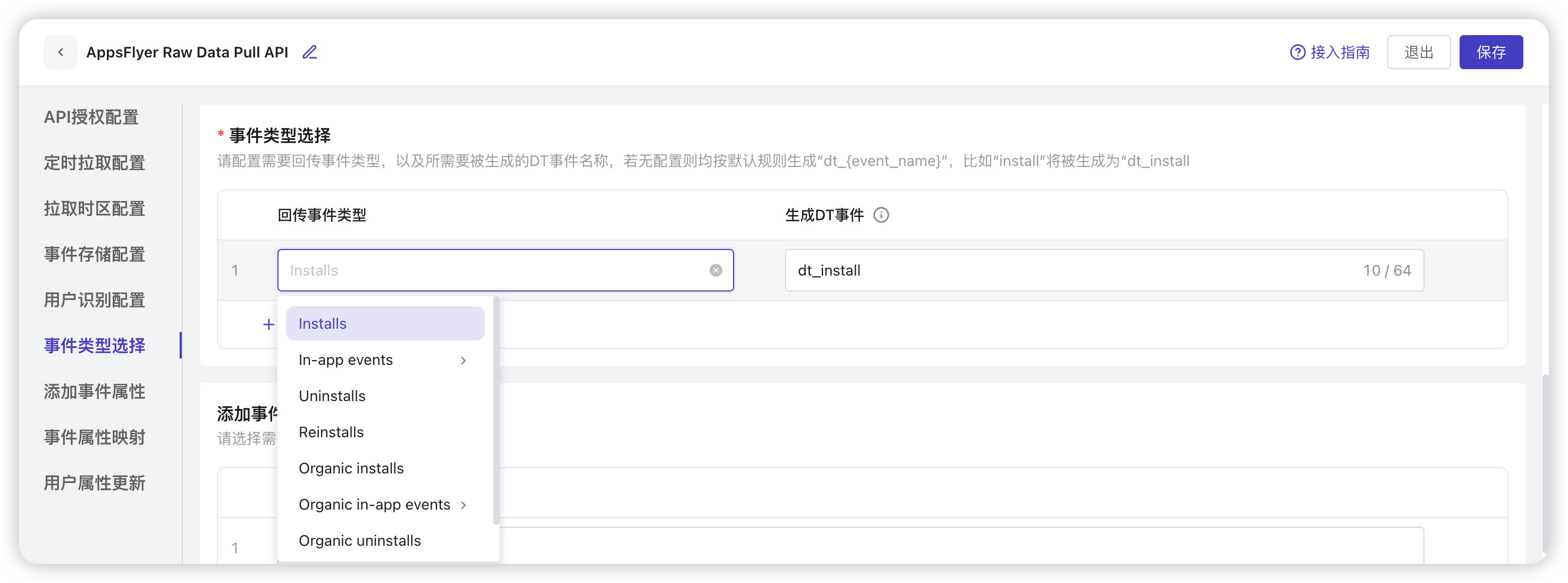Expand the In-app events submenu
Screen dimensions: 1568x583
click(463, 360)
